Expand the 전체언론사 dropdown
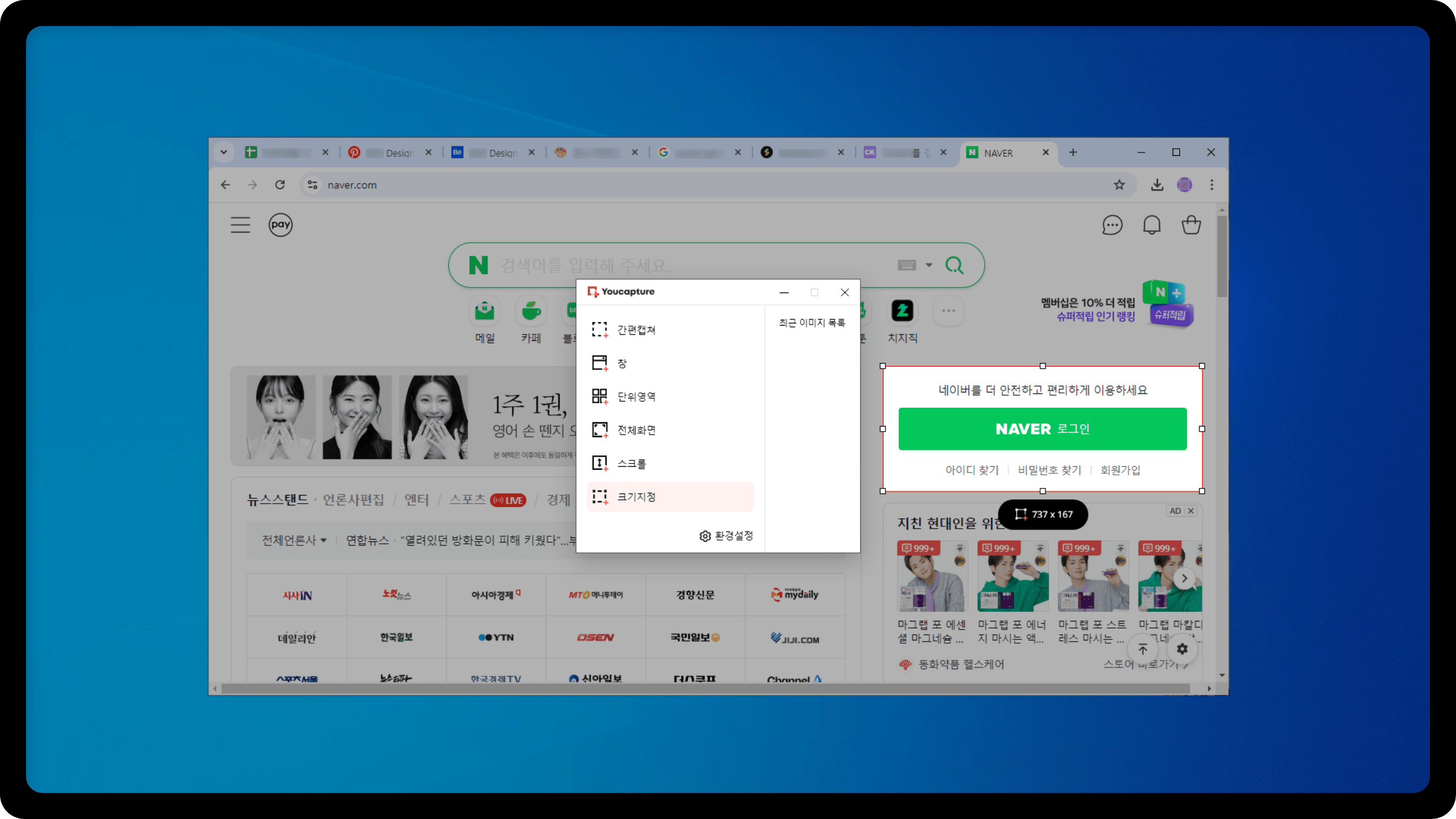 294,541
